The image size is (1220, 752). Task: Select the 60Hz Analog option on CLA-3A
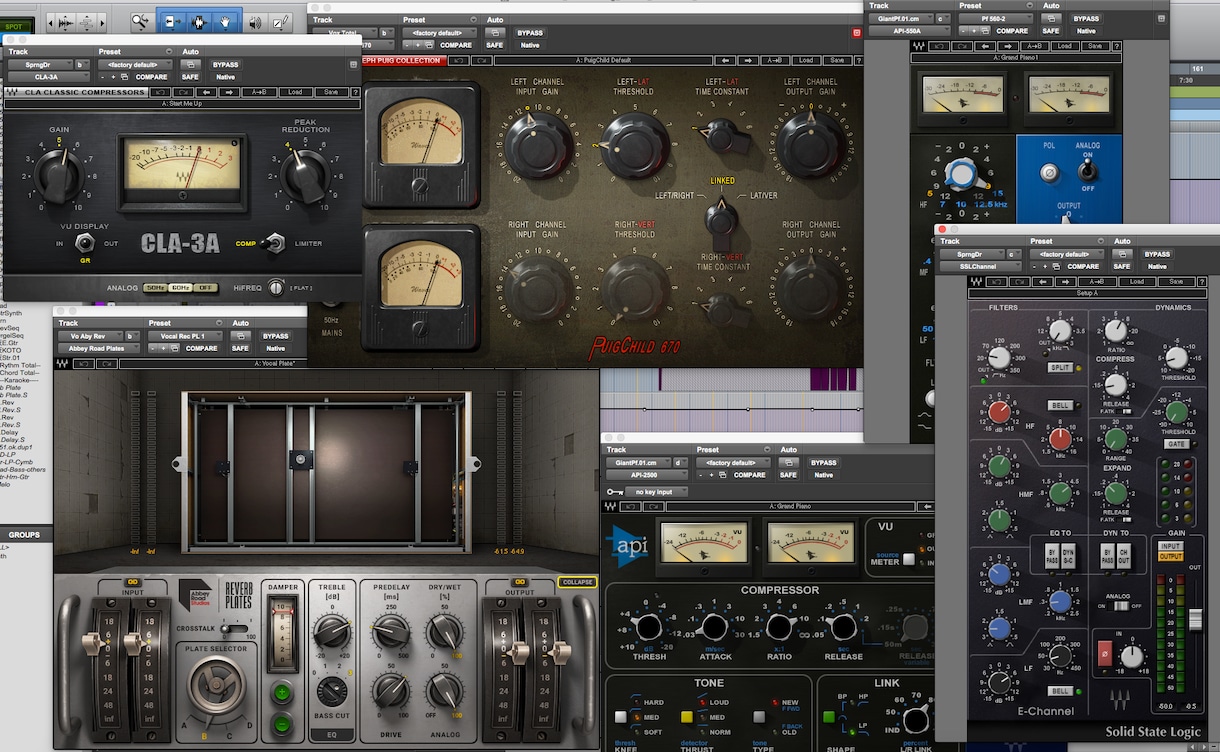tap(181, 288)
